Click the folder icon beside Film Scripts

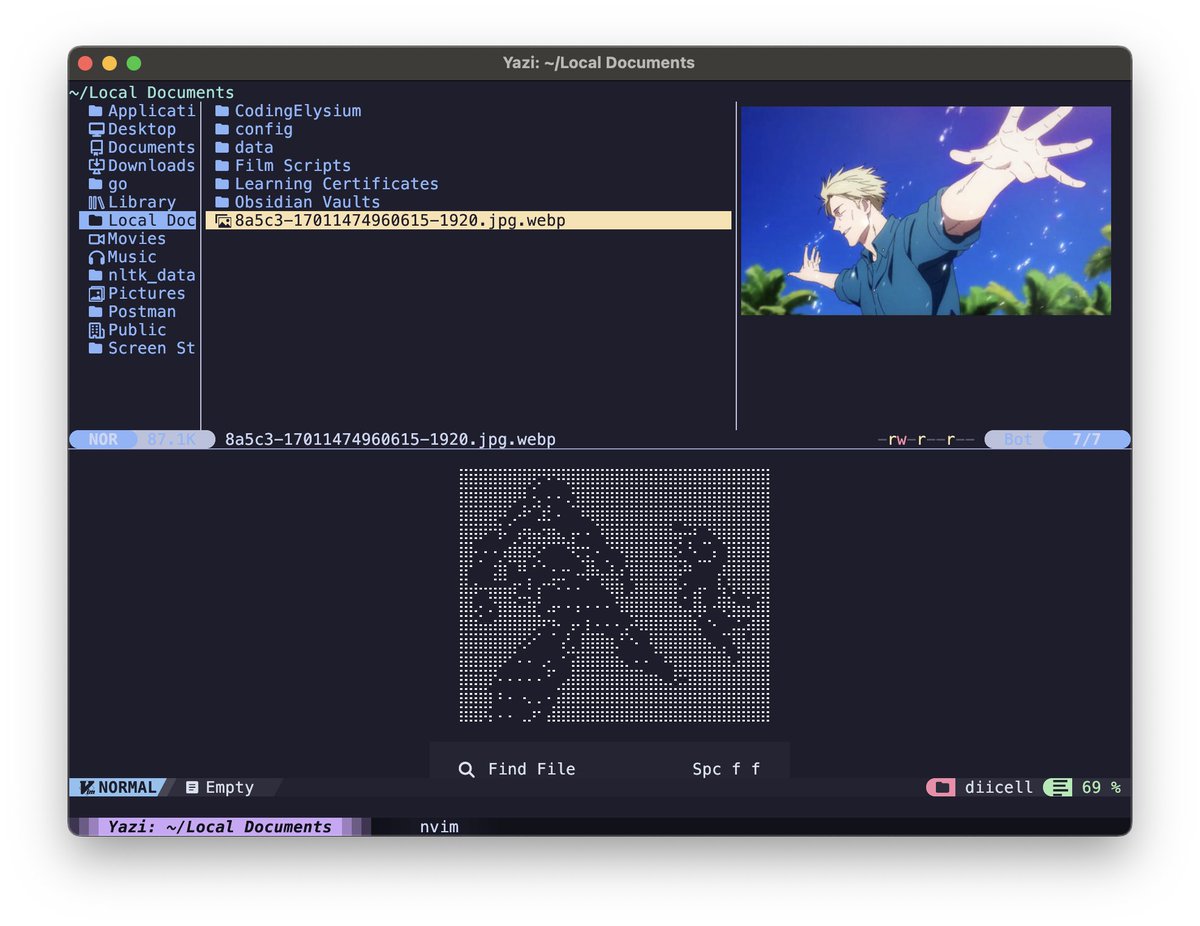pyautogui.click(x=222, y=166)
